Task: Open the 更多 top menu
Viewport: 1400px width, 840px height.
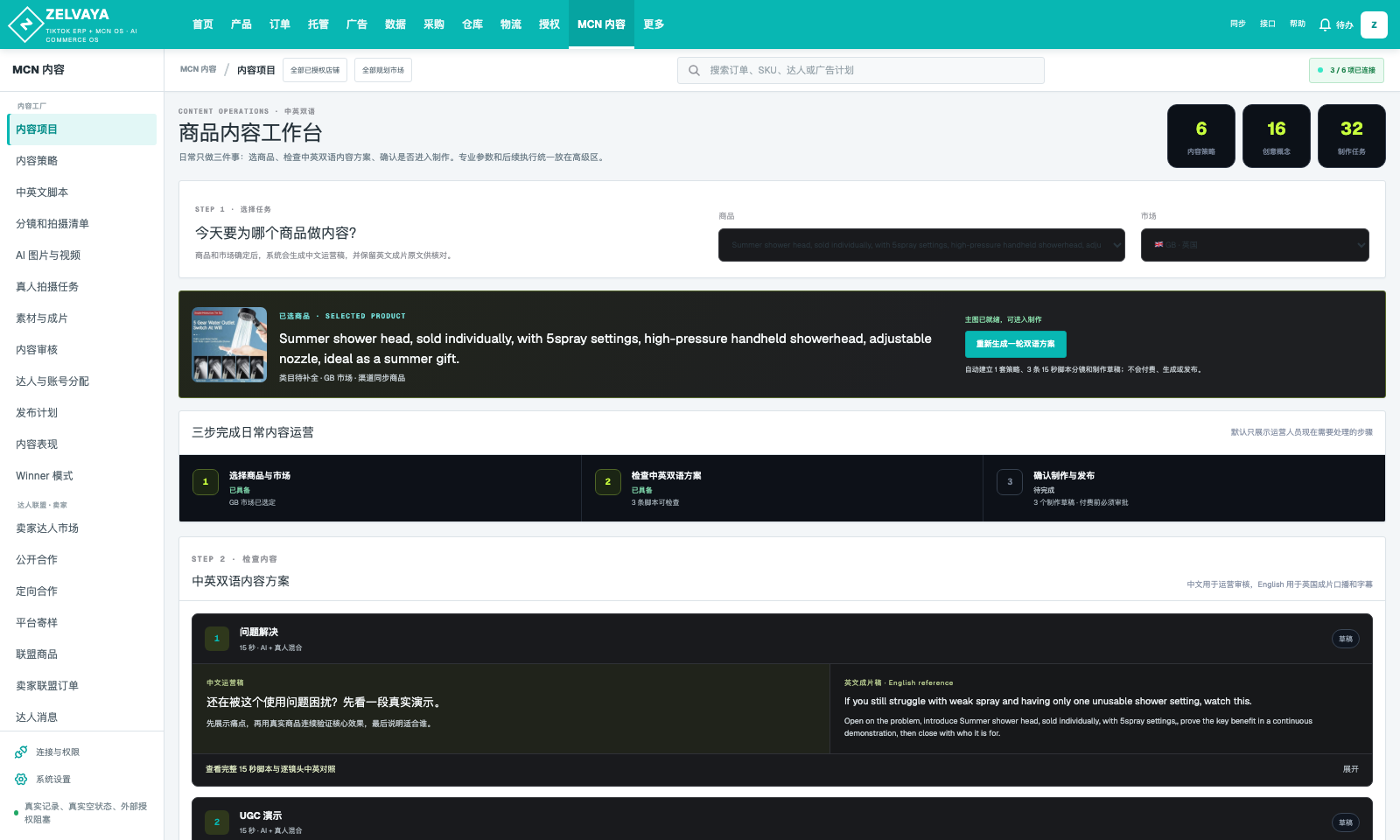Action: pos(654,24)
